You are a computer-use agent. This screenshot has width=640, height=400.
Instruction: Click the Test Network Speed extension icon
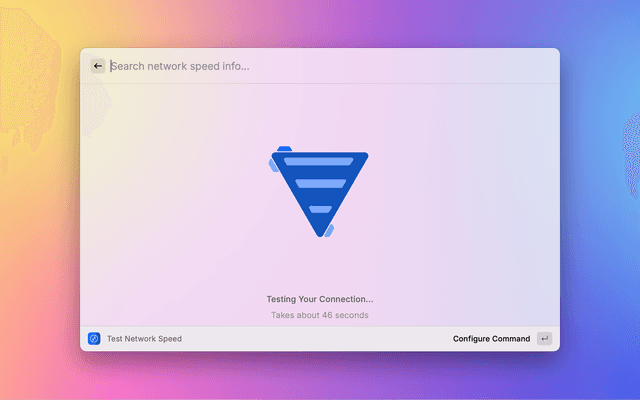point(94,339)
